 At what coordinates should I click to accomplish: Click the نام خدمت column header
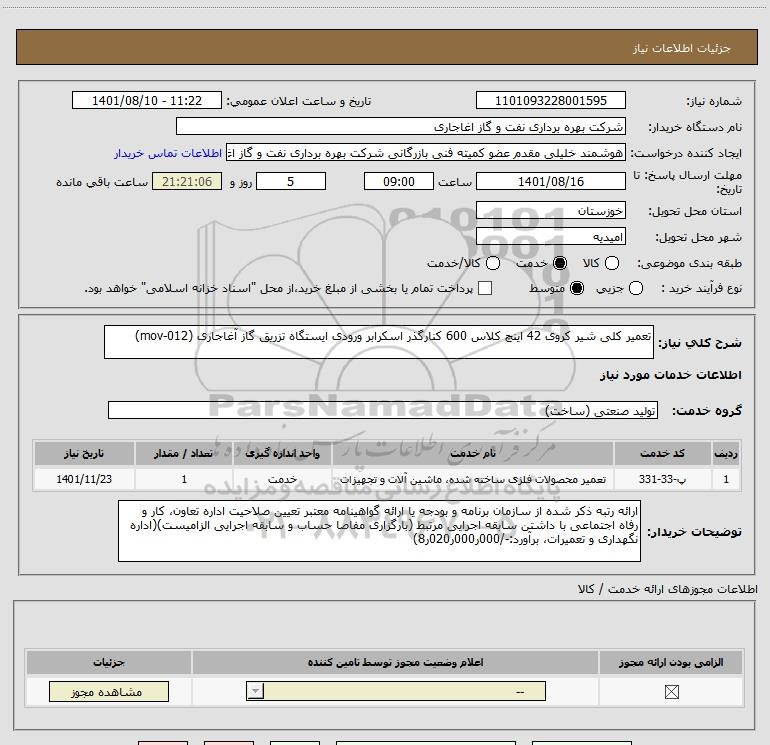[472, 453]
